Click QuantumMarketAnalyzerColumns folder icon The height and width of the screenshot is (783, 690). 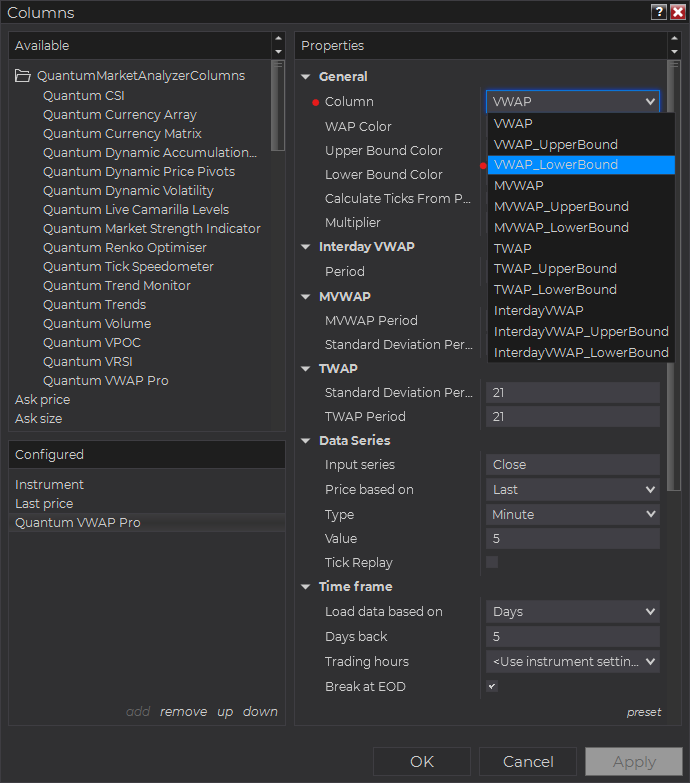pyautogui.click(x=22, y=76)
